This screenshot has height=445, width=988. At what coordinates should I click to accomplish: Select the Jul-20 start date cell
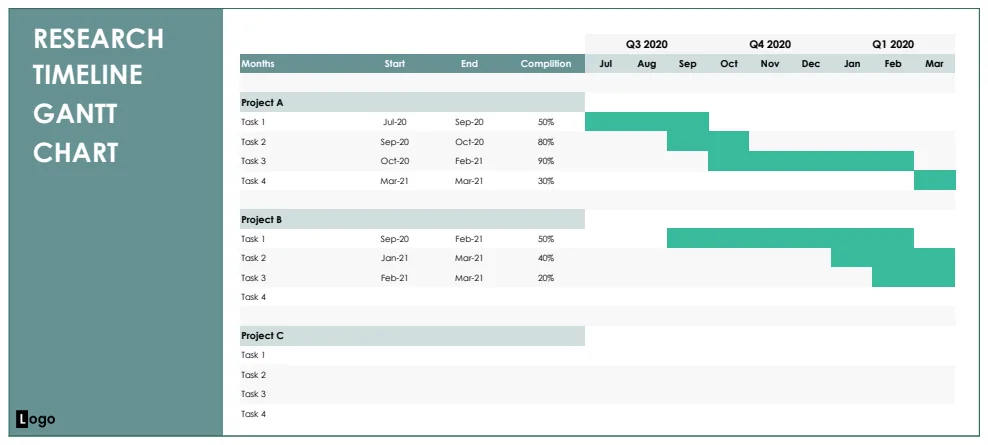tap(394, 122)
